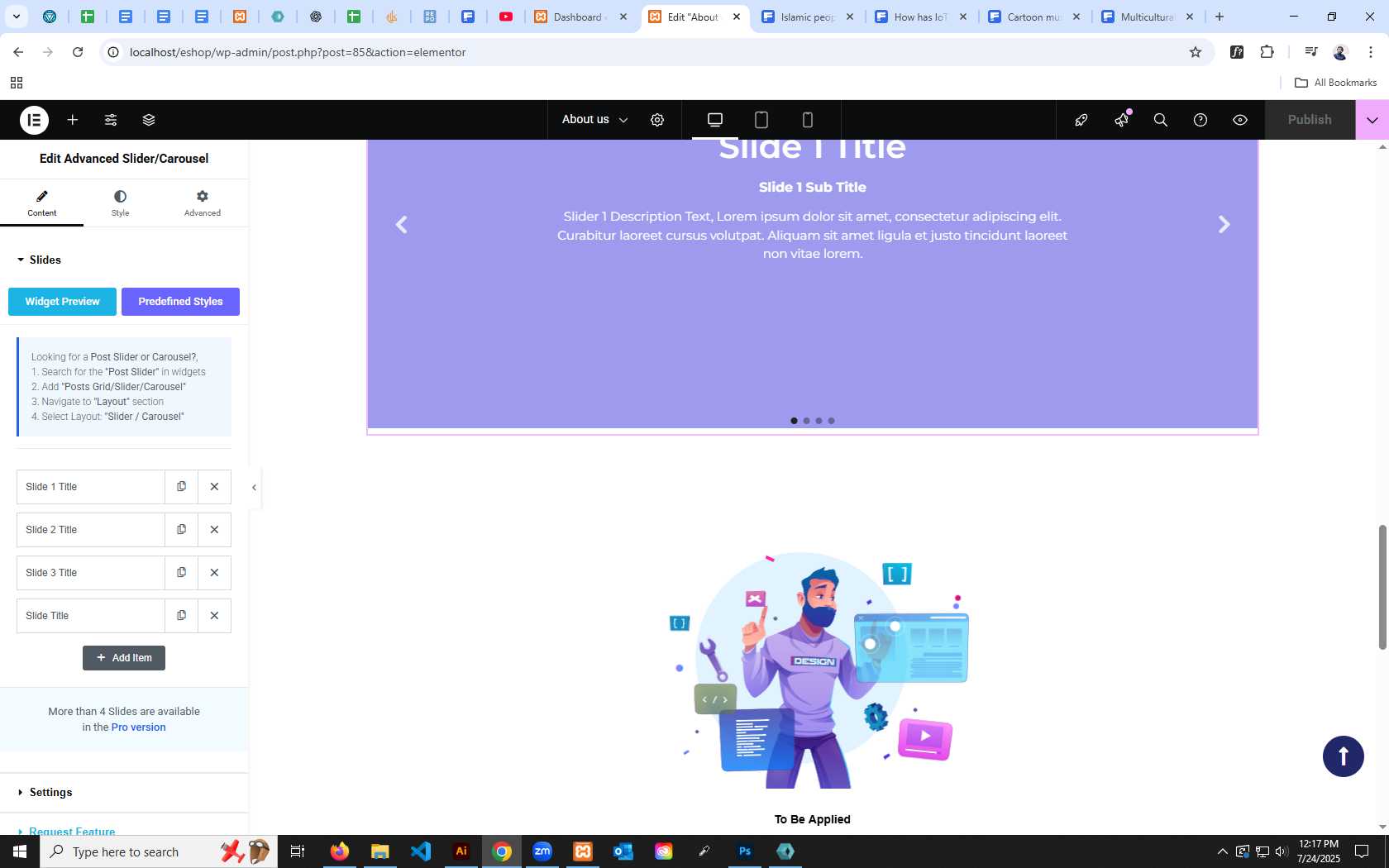Open the browser Extensions puzzle icon
This screenshot has height=868, width=1389.
(x=1267, y=52)
